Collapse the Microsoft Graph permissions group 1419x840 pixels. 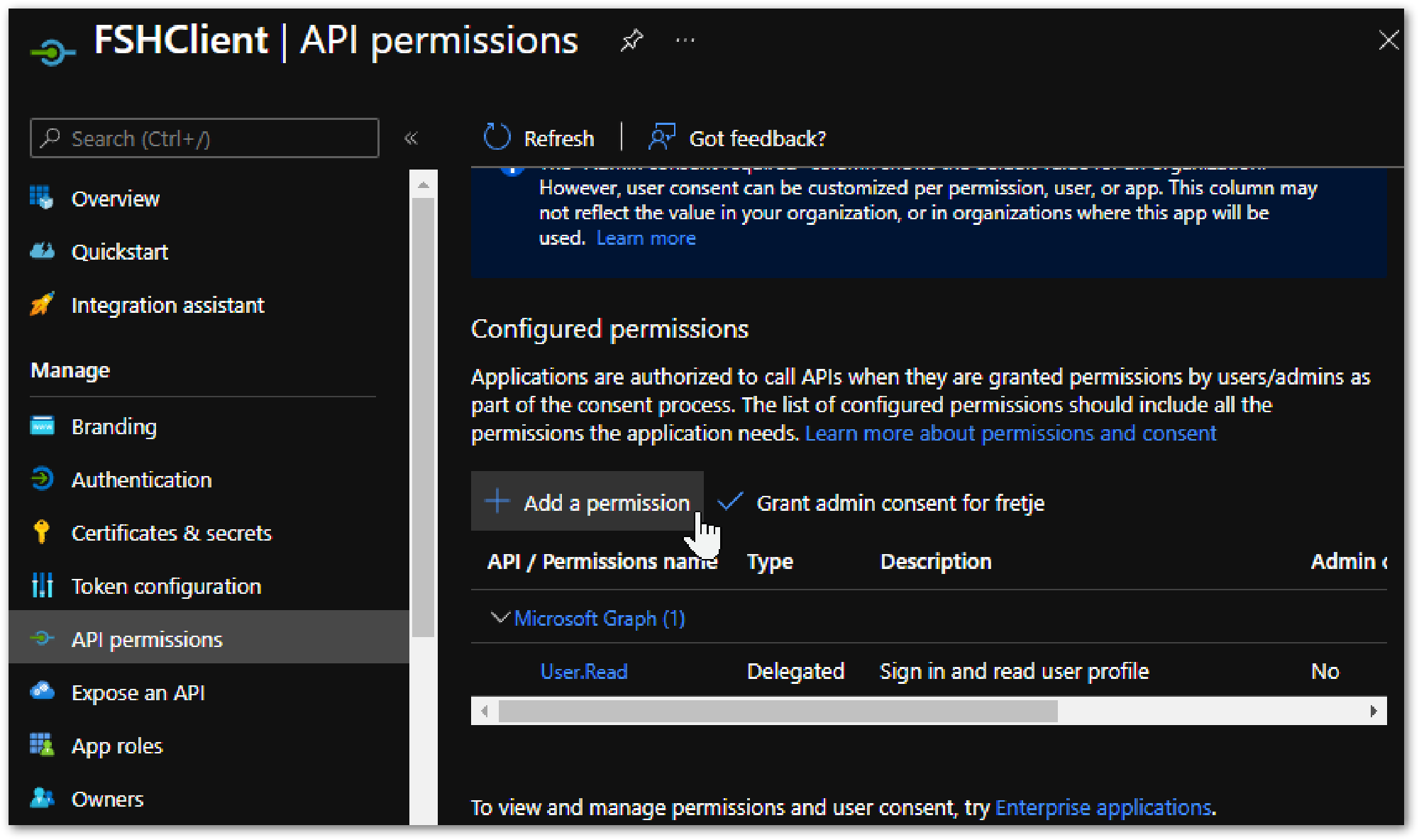499,618
